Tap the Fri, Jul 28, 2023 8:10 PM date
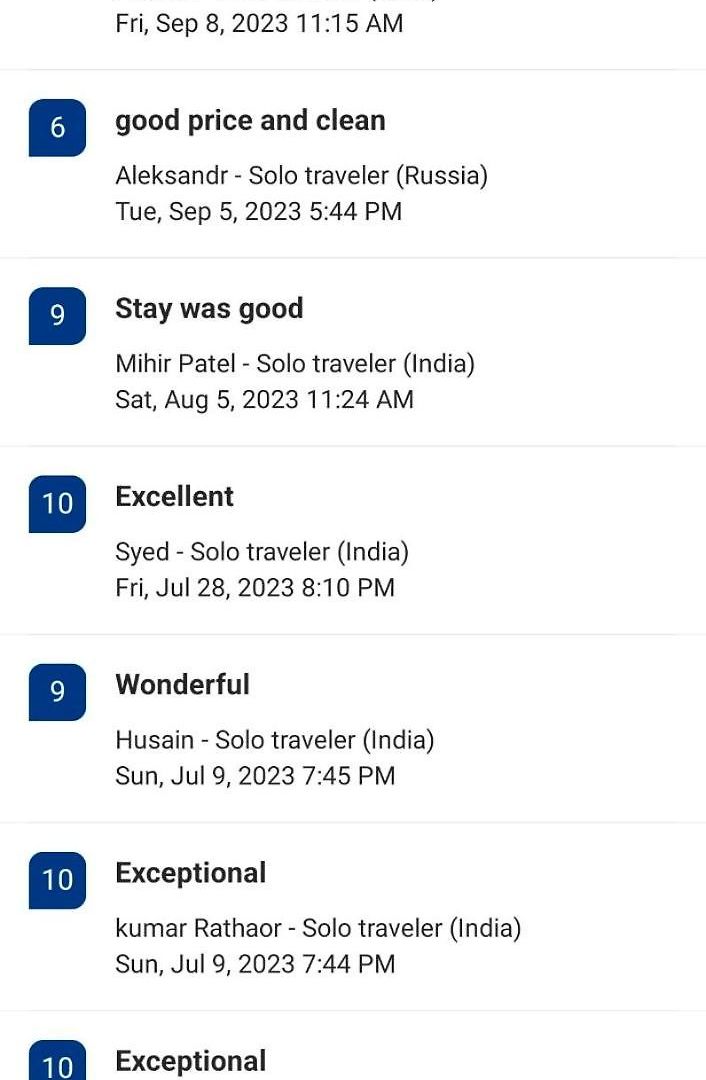The image size is (706, 1080). coord(255,588)
